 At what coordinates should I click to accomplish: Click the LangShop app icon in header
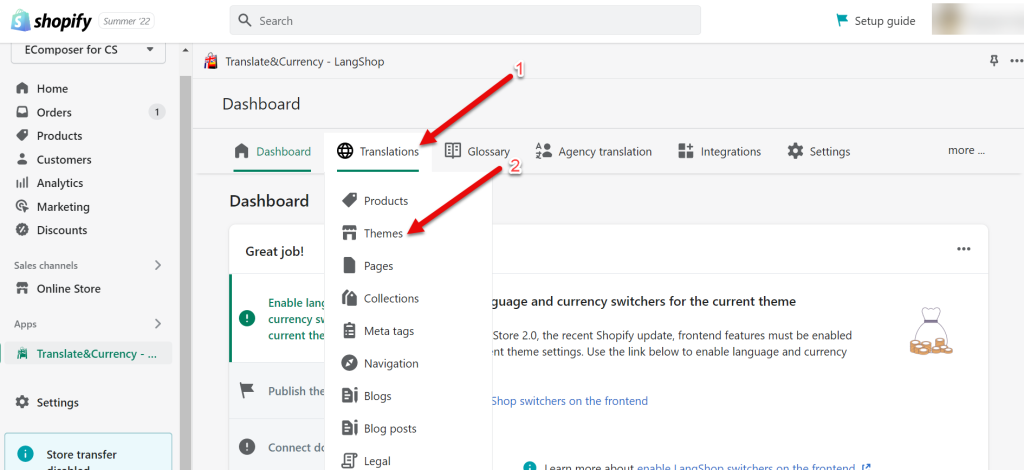tap(210, 61)
